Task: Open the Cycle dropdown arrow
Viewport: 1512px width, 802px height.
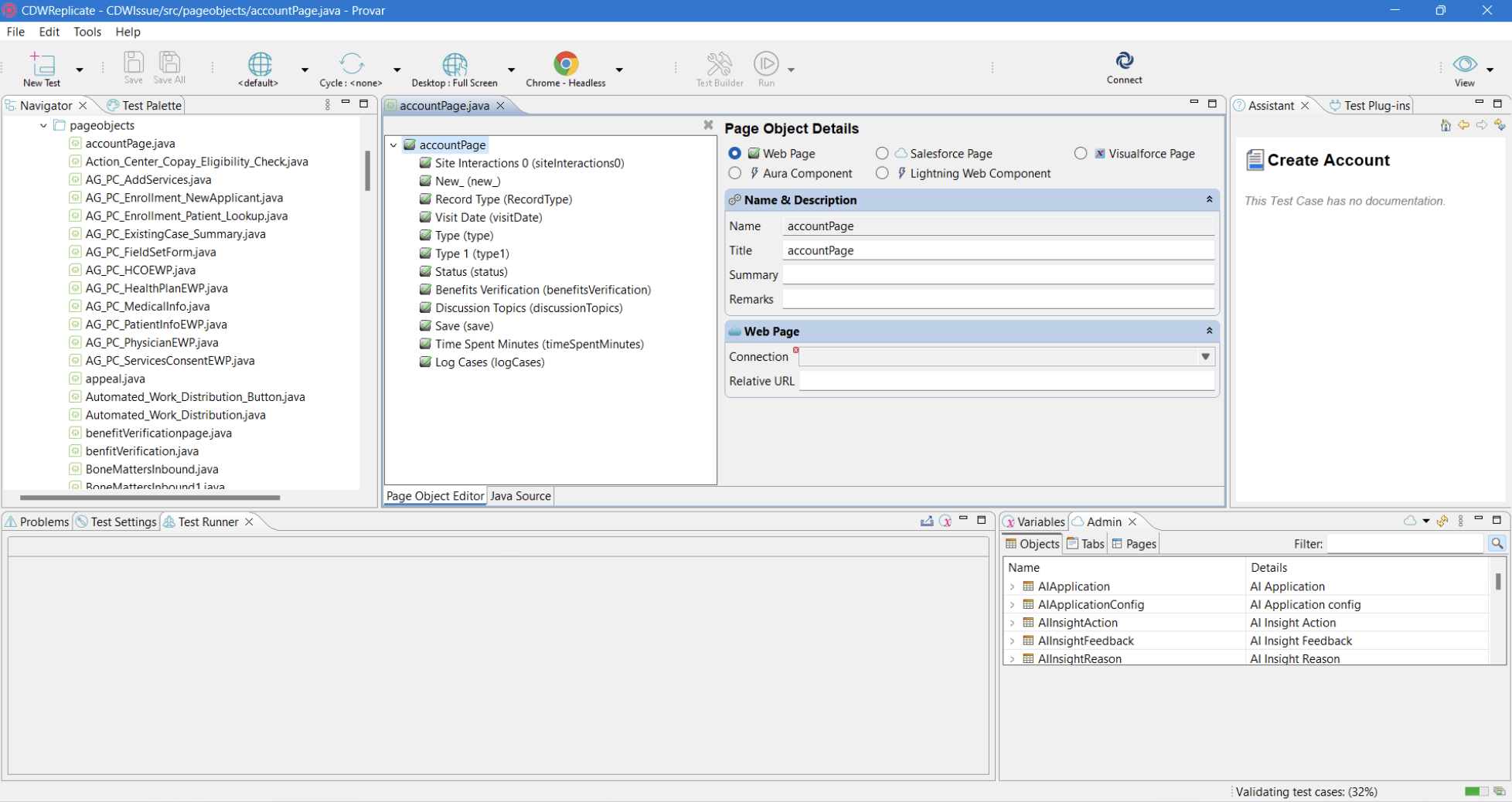Action: pyautogui.click(x=397, y=69)
